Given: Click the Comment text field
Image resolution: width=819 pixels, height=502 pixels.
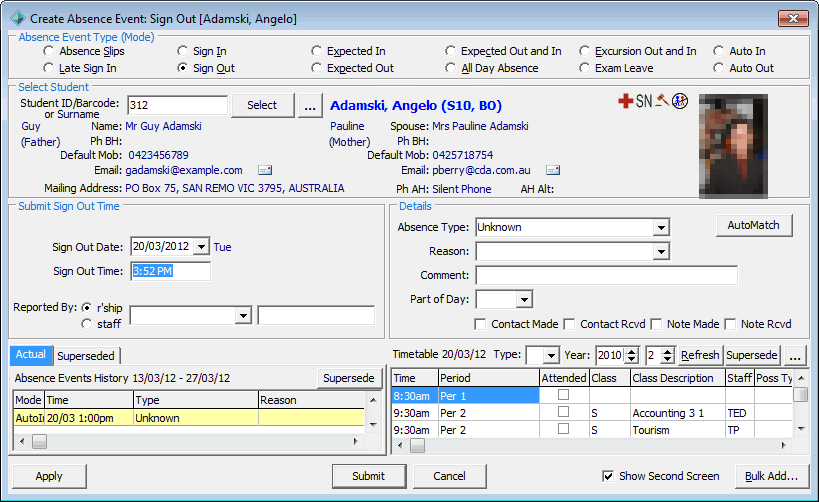Looking at the screenshot, I should click(606, 275).
